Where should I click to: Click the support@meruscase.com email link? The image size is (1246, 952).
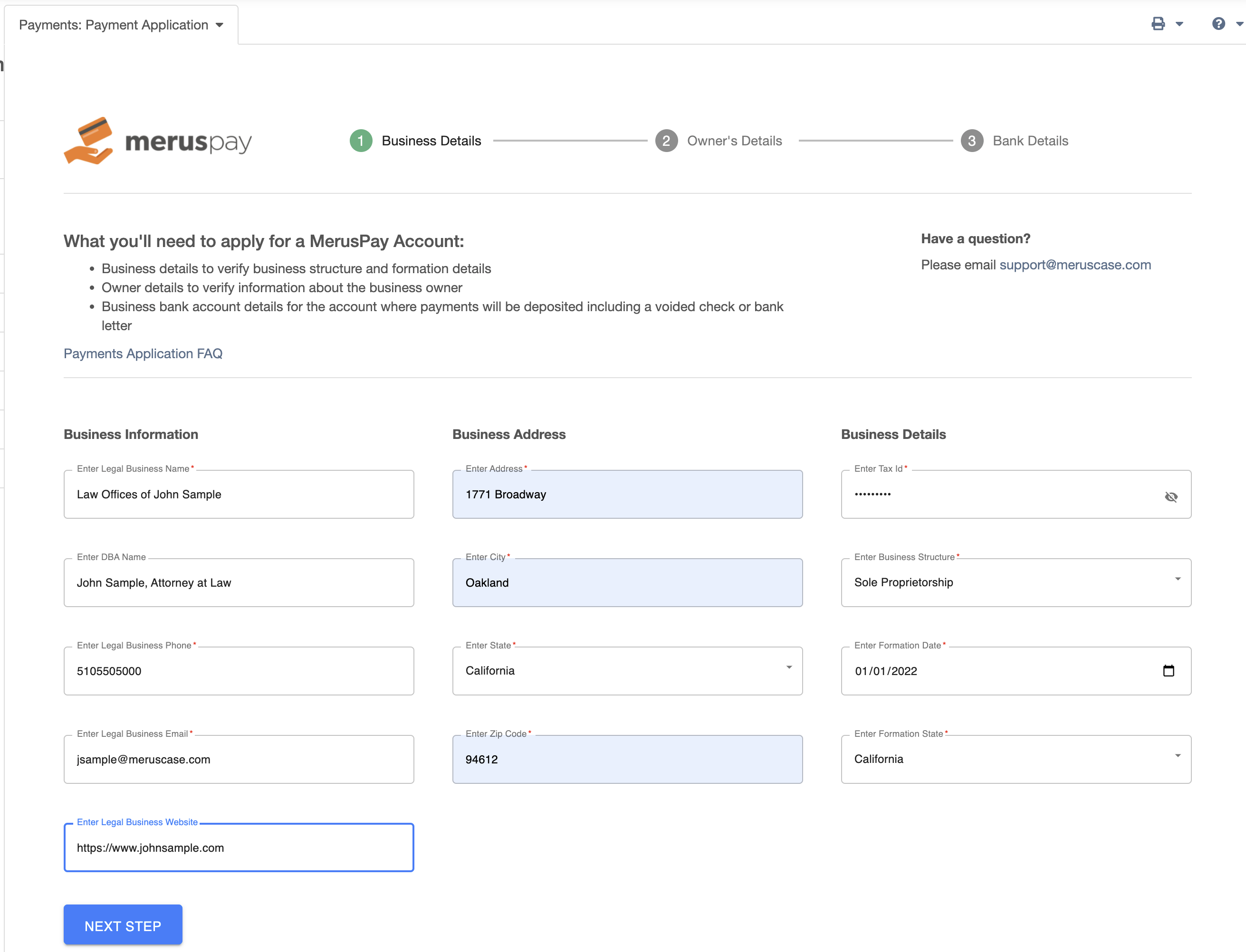1075,265
